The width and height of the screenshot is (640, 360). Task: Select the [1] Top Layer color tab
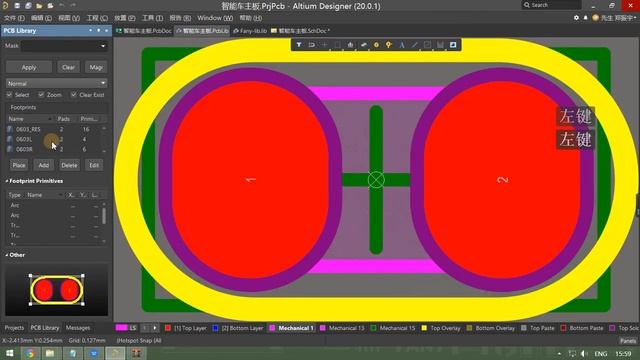[186, 328]
